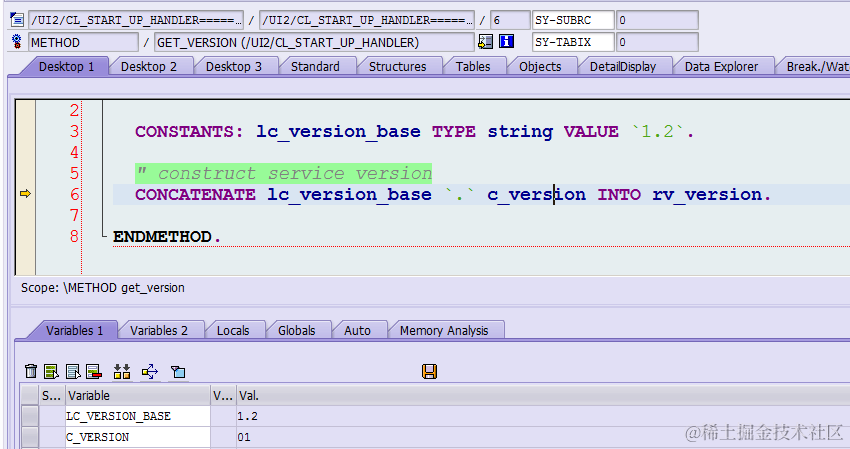The image size is (850, 449).
Task: Switch to the Objects tab
Action: (x=540, y=67)
